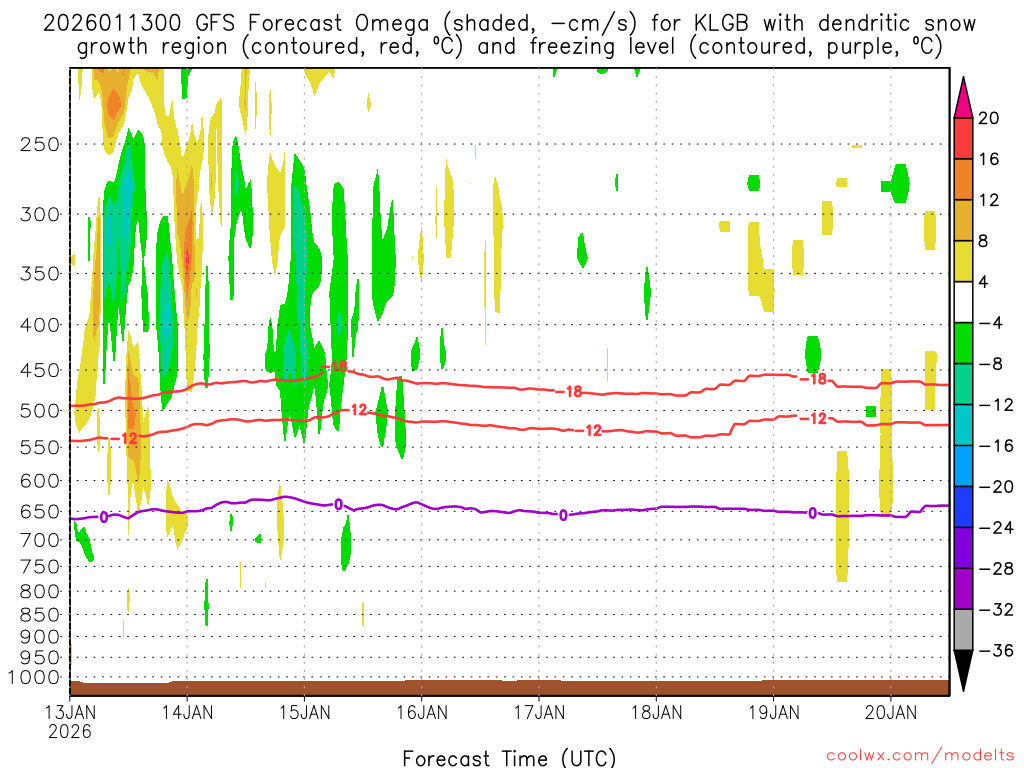1024x768 pixels.
Task: Click the 450 pressure level label
Action: [x=40, y=370]
